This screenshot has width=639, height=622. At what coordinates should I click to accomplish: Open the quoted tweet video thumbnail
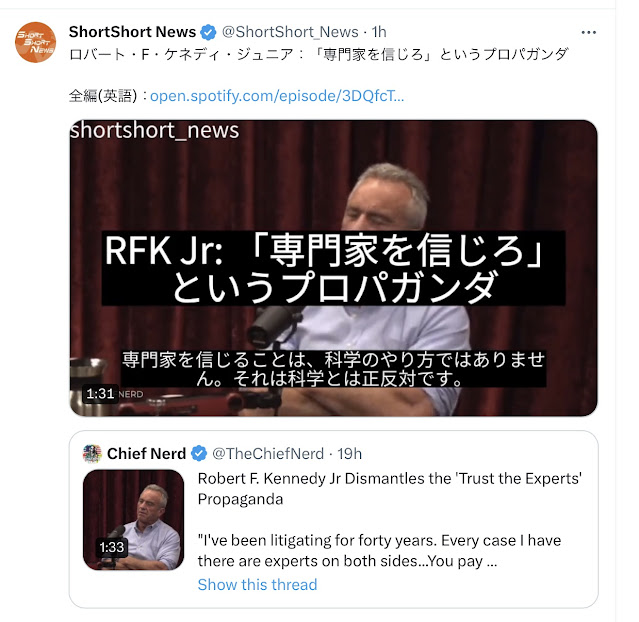(134, 520)
